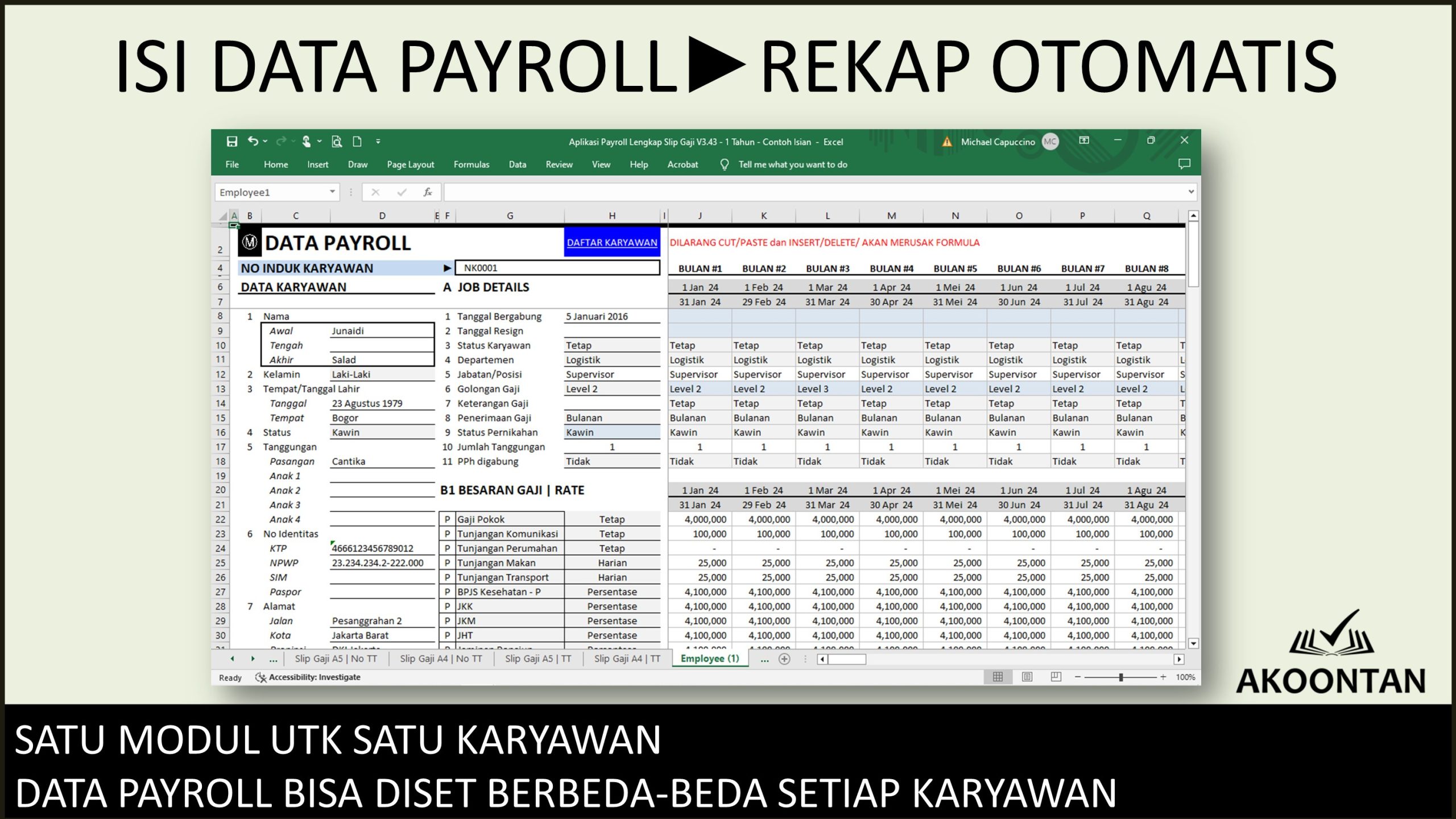Toggle Touch/Mouse Mode from Quick Access Toolbar

coord(307,142)
